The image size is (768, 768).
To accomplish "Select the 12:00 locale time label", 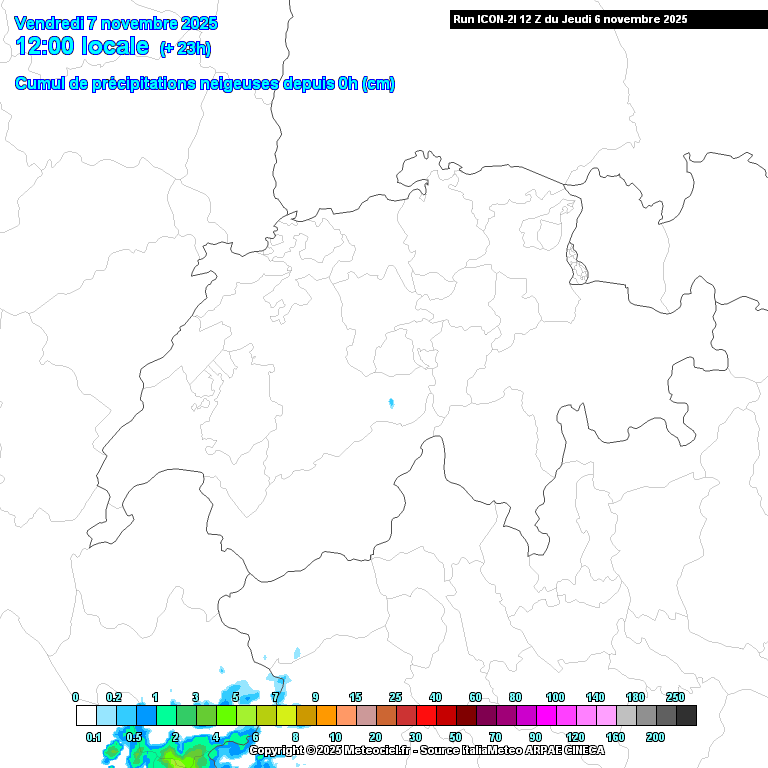I will (x=82, y=47).
